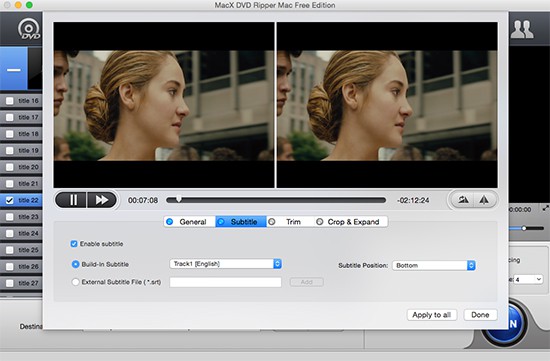Select the Build-in Subtitle radio button

click(75, 264)
